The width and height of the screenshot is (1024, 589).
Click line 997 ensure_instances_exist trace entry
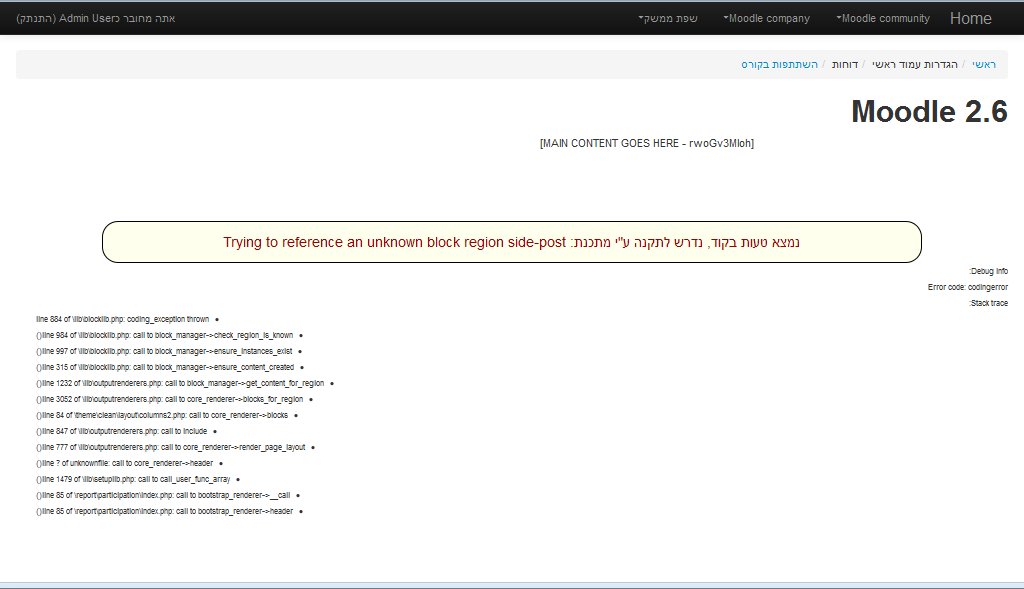[x=164, y=351]
